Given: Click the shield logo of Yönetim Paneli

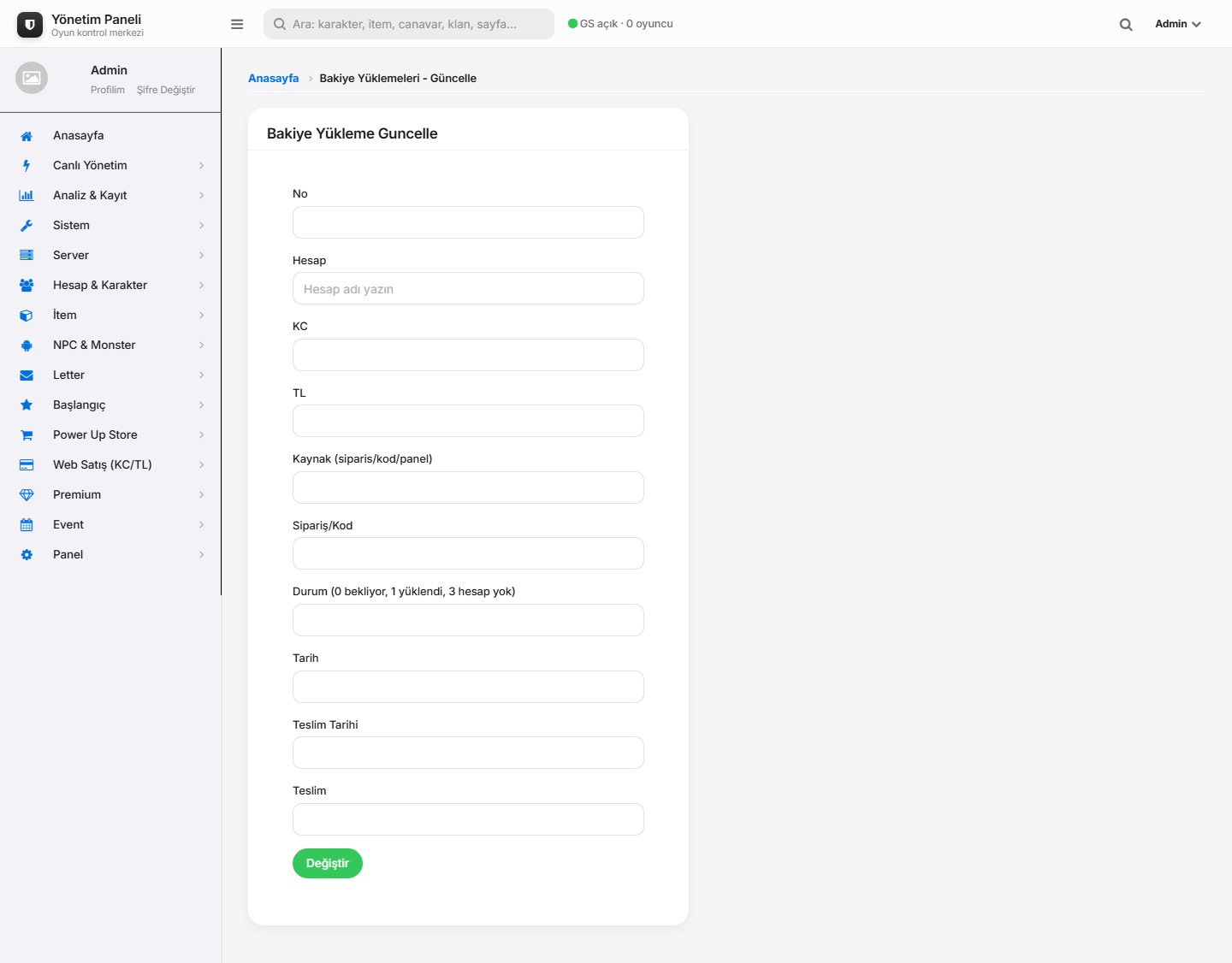Looking at the screenshot, I should tap(30, 25).
